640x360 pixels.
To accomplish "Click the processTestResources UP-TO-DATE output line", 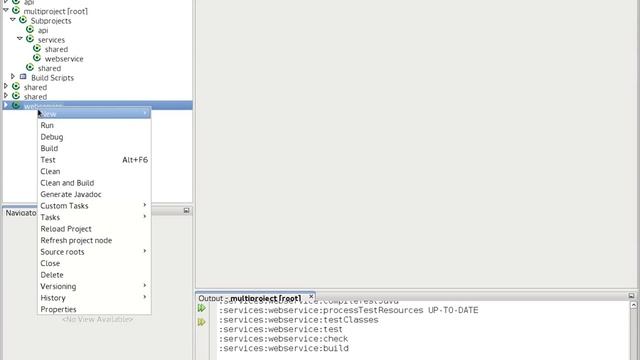I will pos(349,310).
